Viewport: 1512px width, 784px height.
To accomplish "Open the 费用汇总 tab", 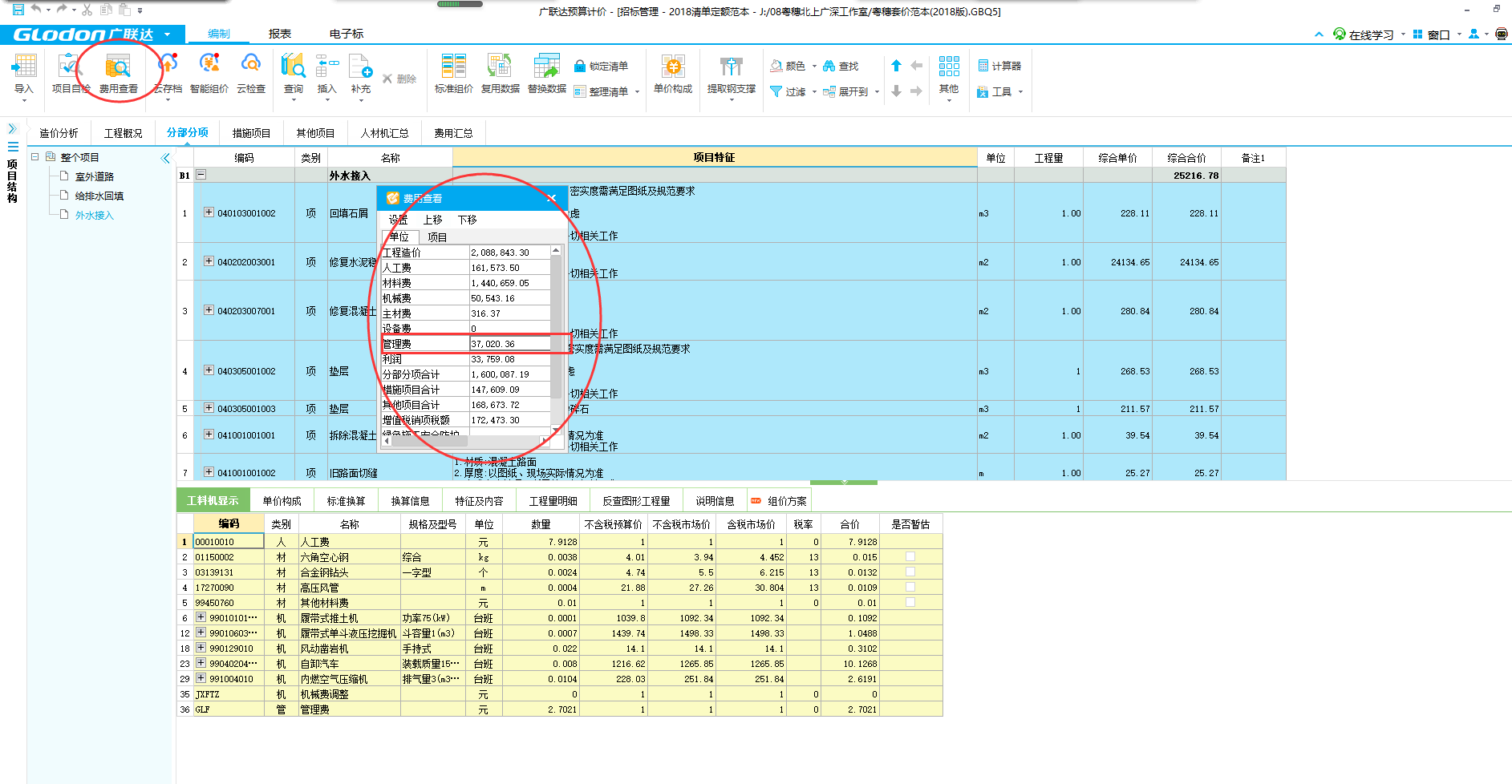I will point(453,133).
